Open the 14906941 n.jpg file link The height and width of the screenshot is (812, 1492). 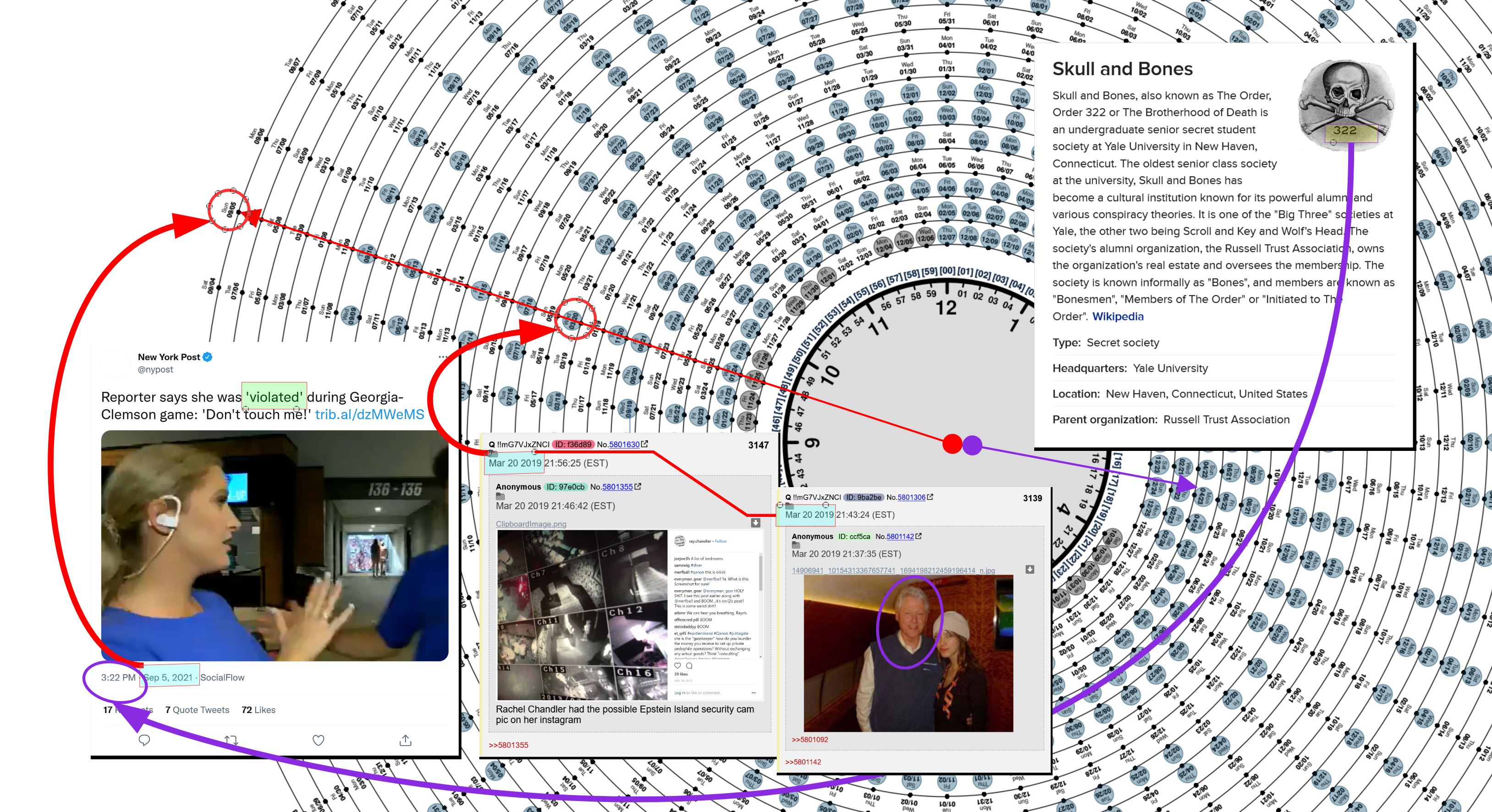click(893, 571)
